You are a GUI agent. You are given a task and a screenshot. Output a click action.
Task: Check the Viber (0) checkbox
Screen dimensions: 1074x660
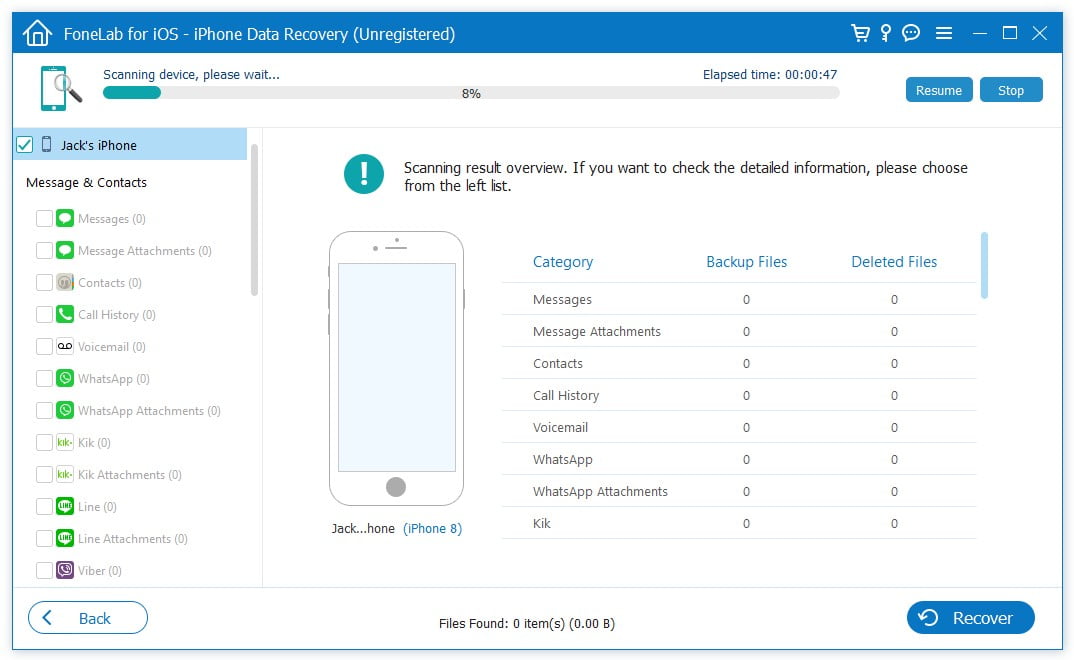coord(45,570)
